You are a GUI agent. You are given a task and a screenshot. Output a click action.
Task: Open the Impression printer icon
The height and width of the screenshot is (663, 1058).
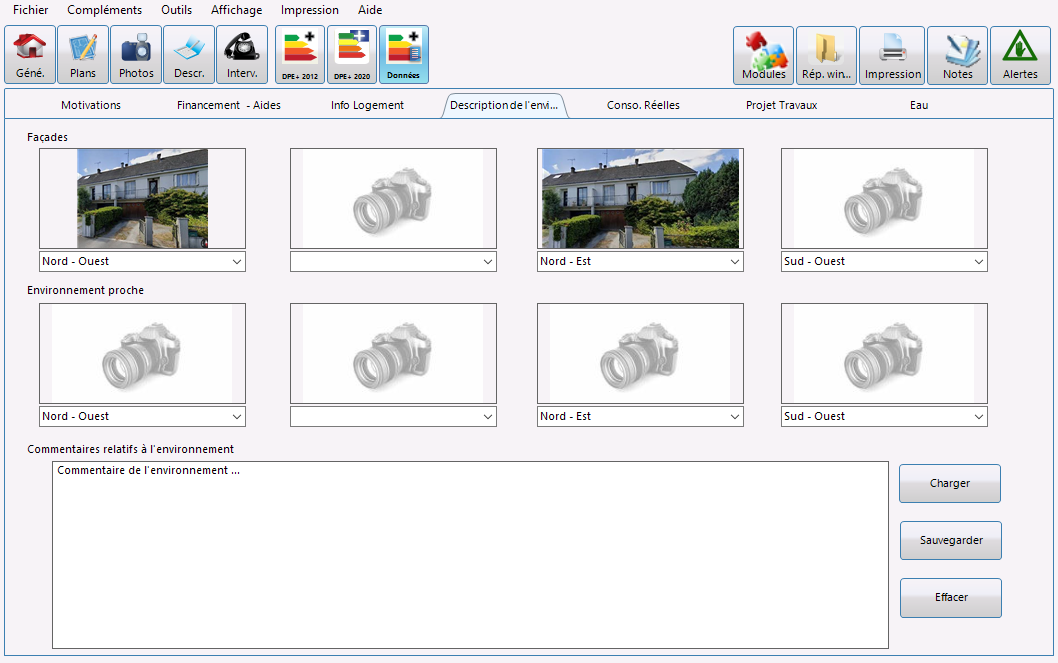[x=892, y=55]
